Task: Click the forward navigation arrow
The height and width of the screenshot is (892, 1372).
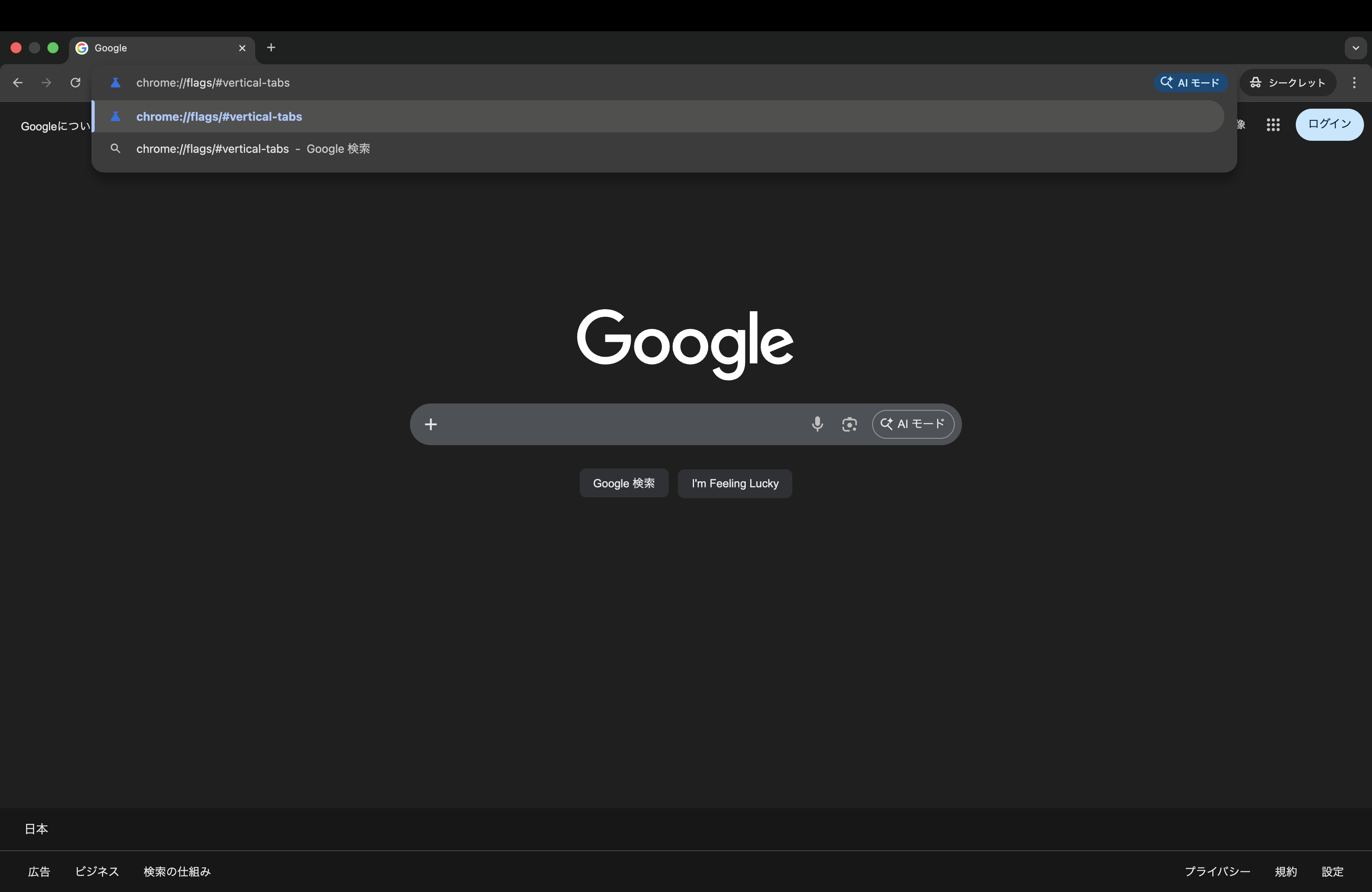Action: [47, 82]
